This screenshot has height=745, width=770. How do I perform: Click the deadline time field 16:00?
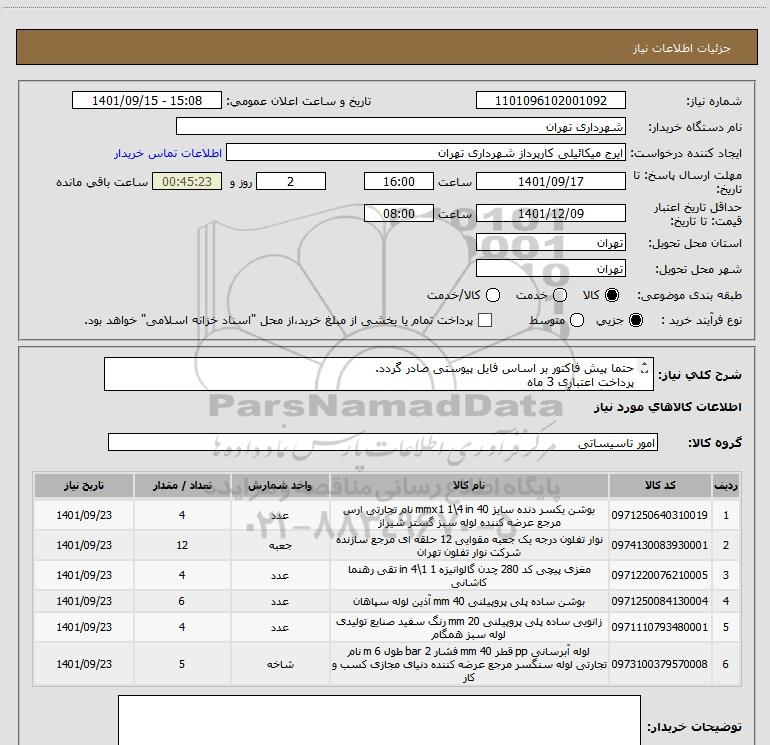399,181
